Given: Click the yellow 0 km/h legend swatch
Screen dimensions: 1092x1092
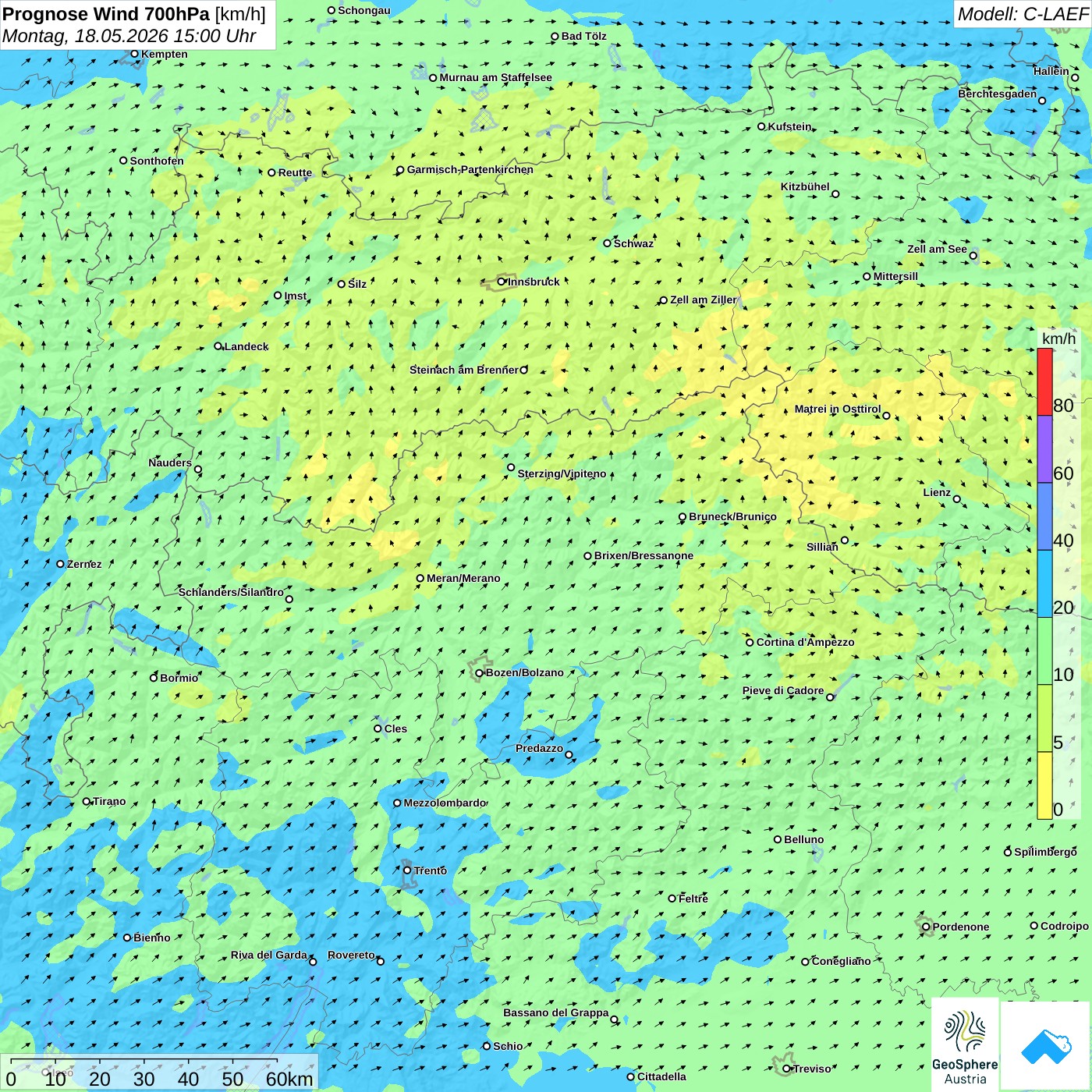Looking at the screenshot, I should tap(1044, 785).
